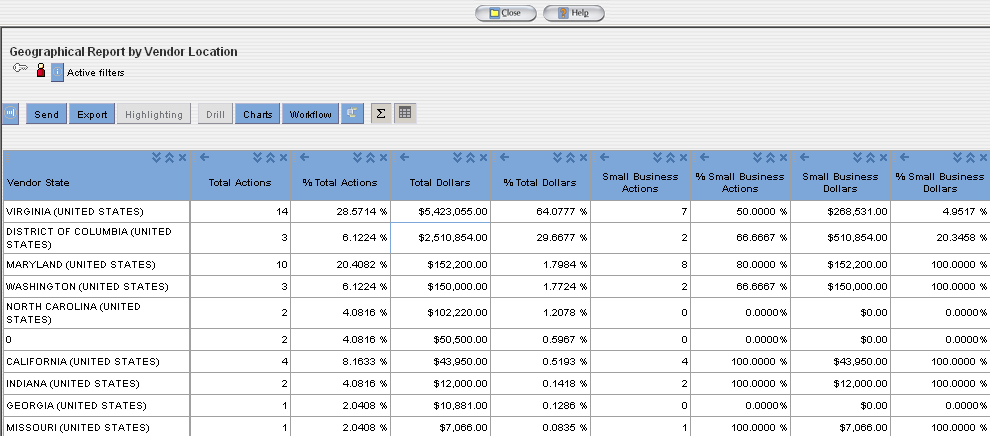990x436 pixels.
Task: Sort Small Business Dollars descending
Action: 857,158
